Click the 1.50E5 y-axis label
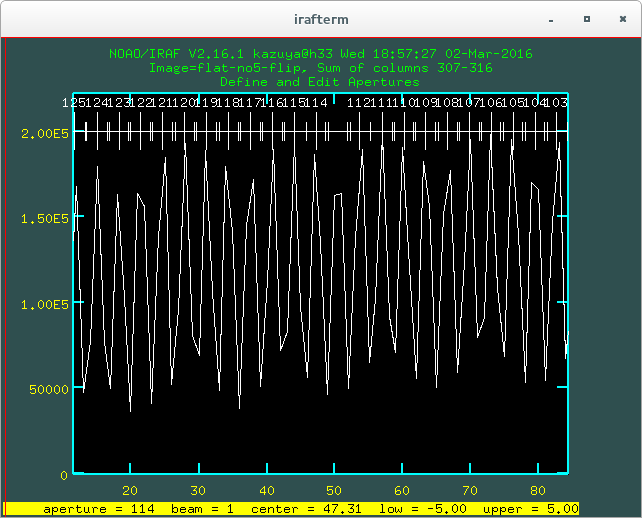The height and width of the screenshot is (518, 642). [45, 219]
